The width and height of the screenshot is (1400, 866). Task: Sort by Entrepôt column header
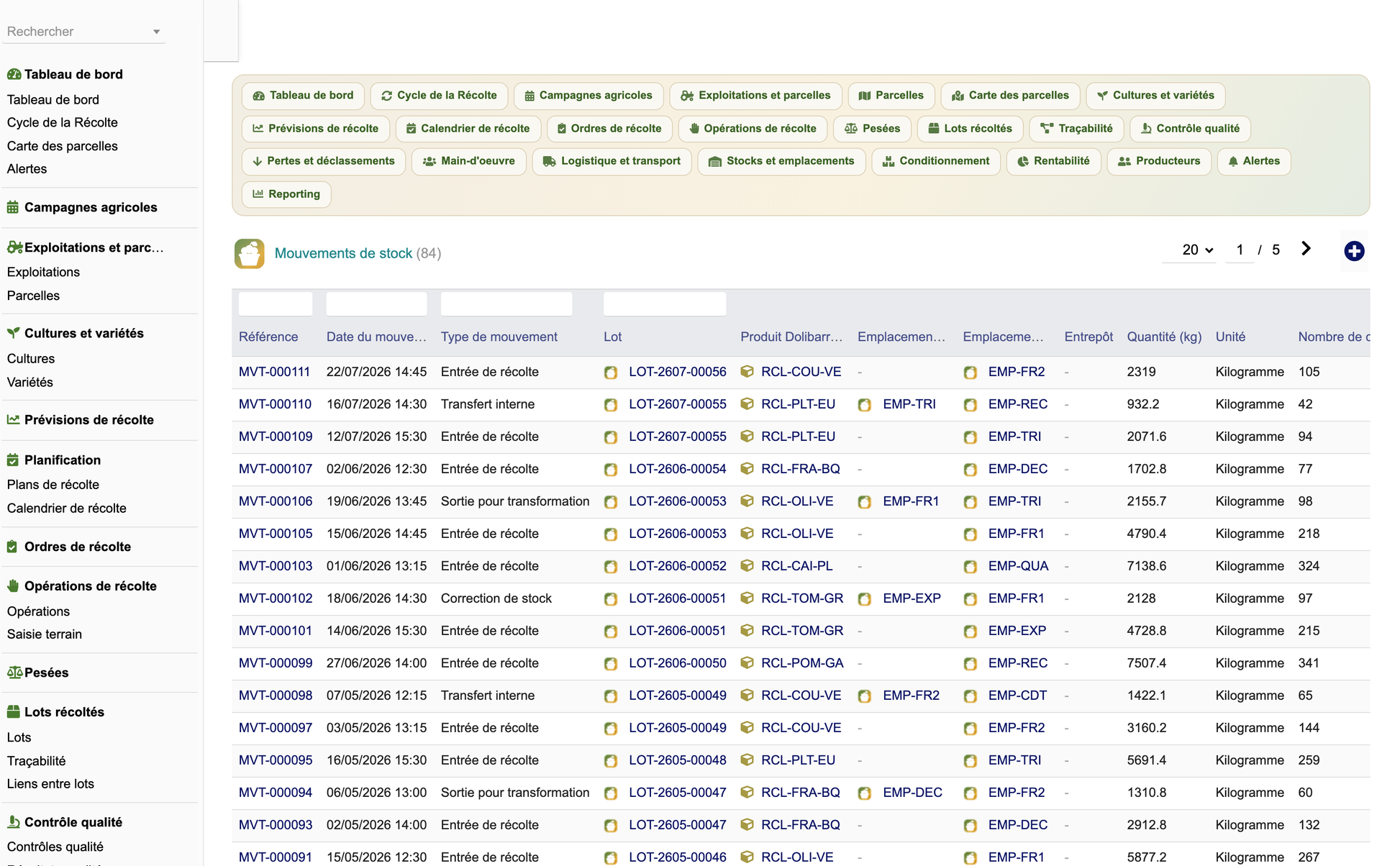pyautogui.click(x=1088, y=337)
